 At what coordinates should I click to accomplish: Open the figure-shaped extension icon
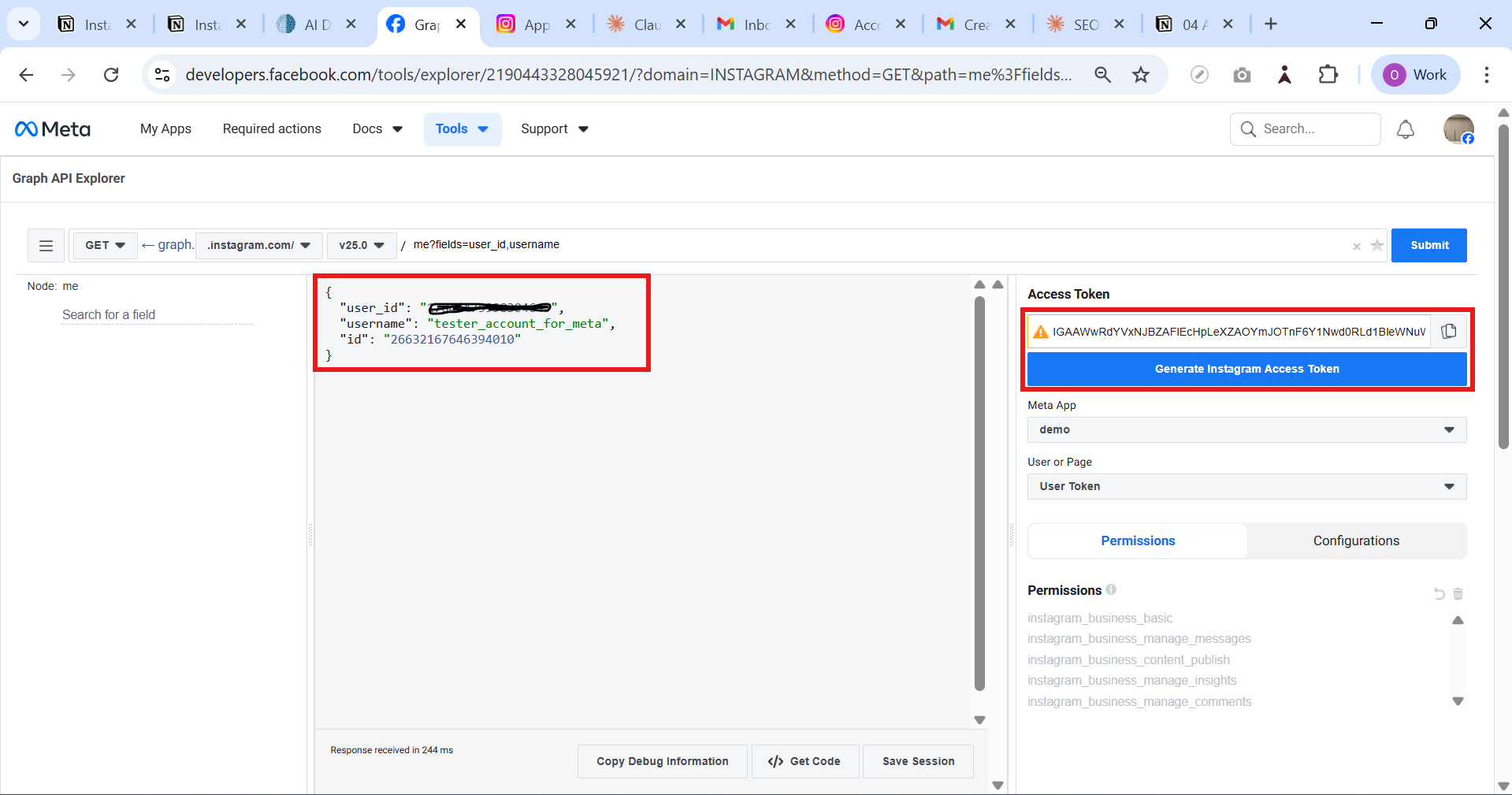pos(1284,75)
